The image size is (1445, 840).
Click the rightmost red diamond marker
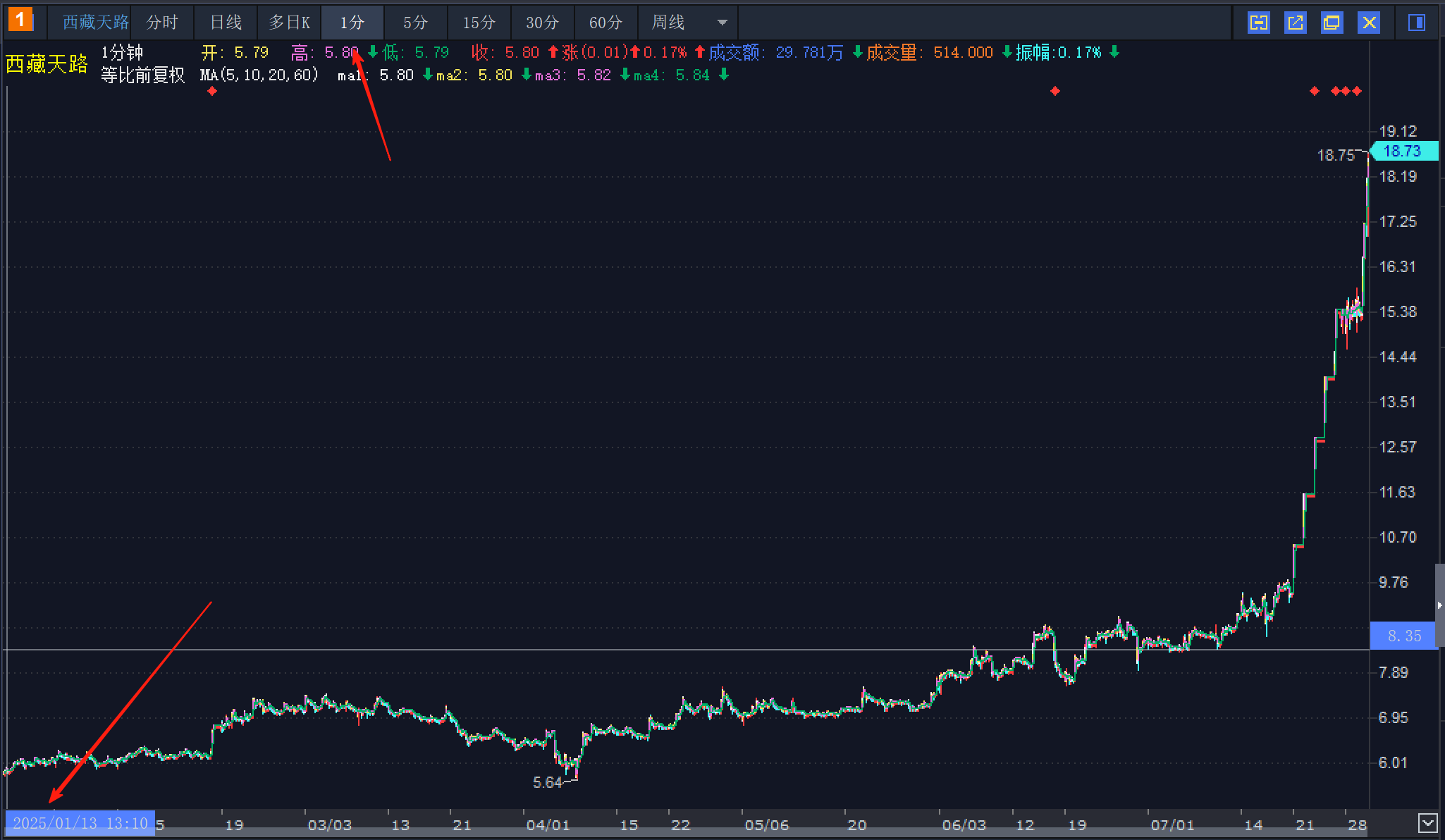click(1357, 91)
